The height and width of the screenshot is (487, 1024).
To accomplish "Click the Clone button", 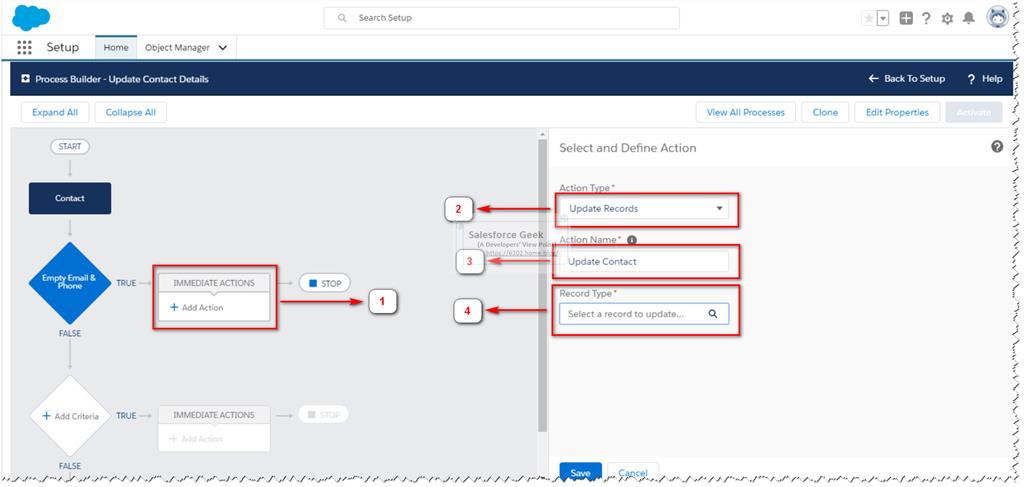I will pyautogui.click(x=825, y=112).
